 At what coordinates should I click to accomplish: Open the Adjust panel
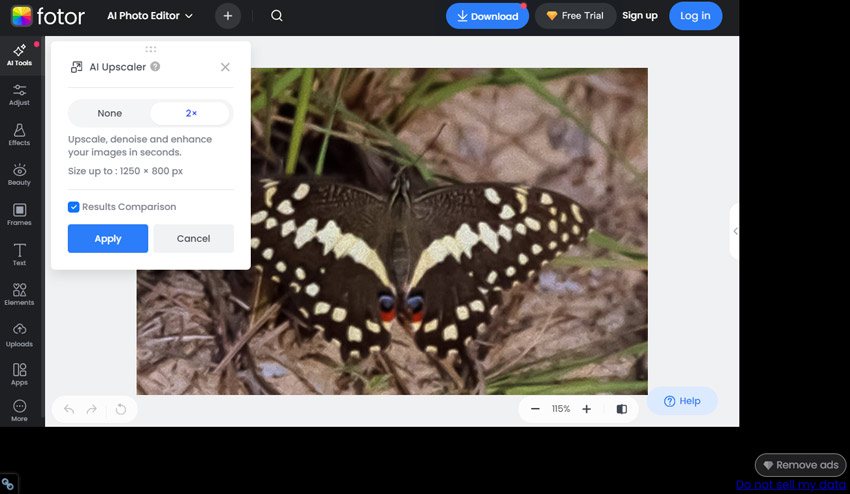tap(20, 95)
